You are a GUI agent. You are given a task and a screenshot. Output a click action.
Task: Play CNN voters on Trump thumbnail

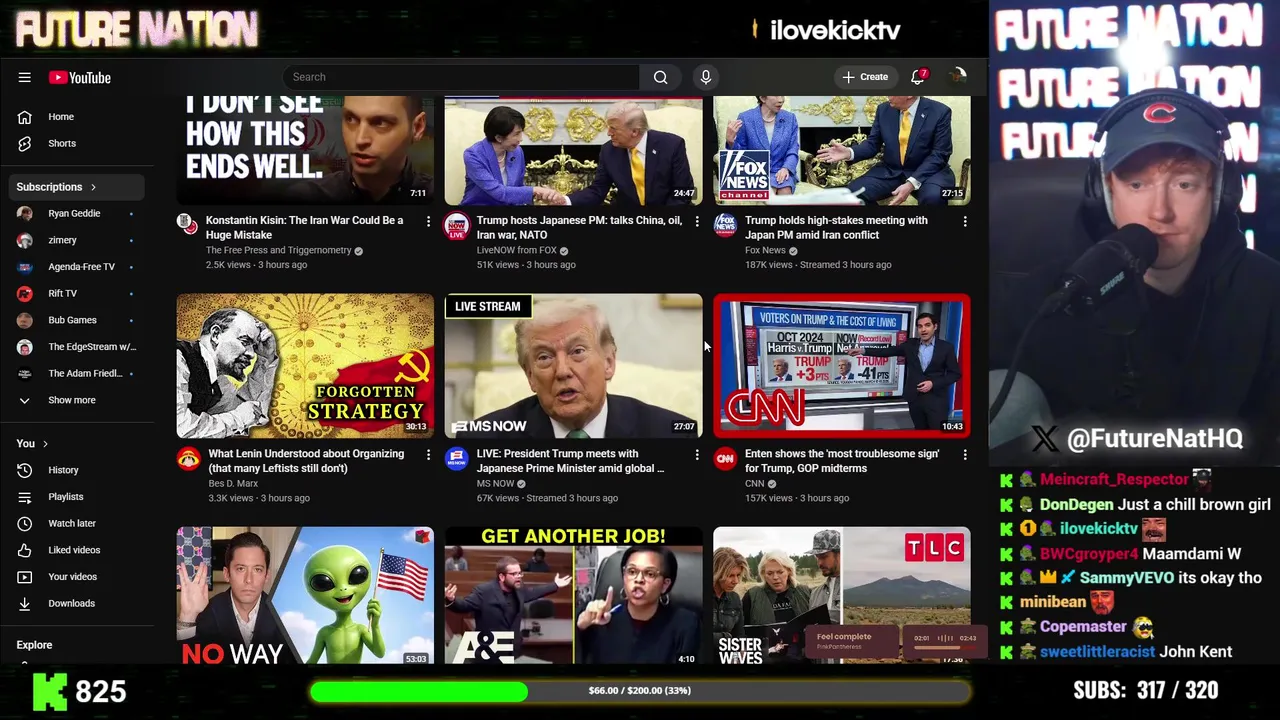[842, 366]
